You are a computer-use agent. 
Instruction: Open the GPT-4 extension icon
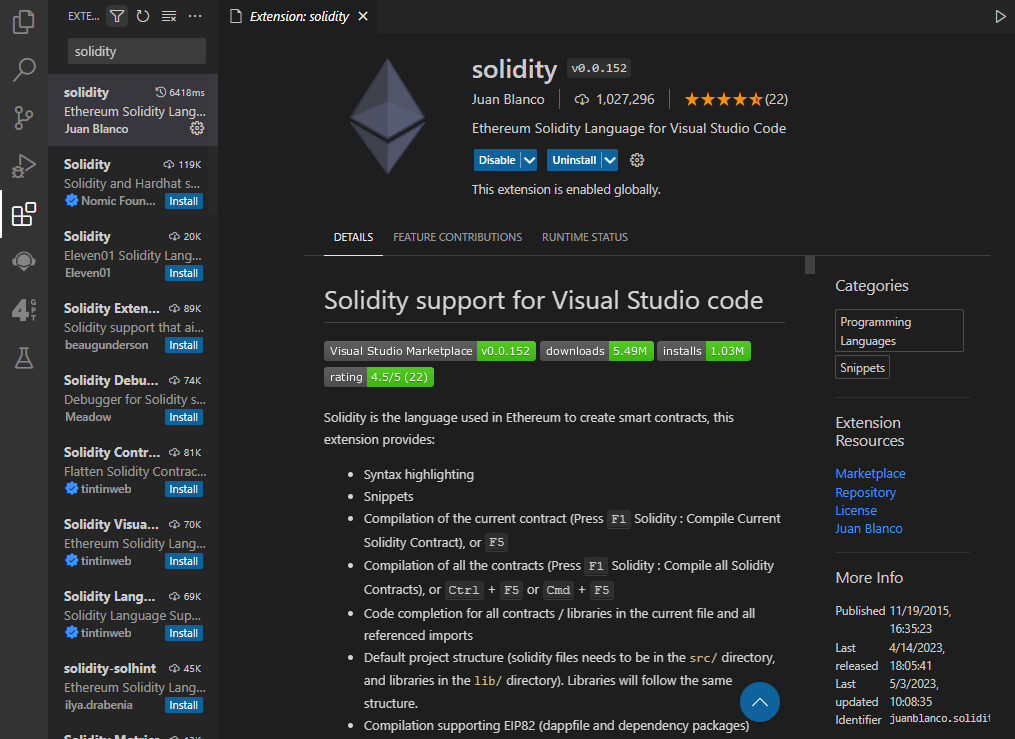24,310
